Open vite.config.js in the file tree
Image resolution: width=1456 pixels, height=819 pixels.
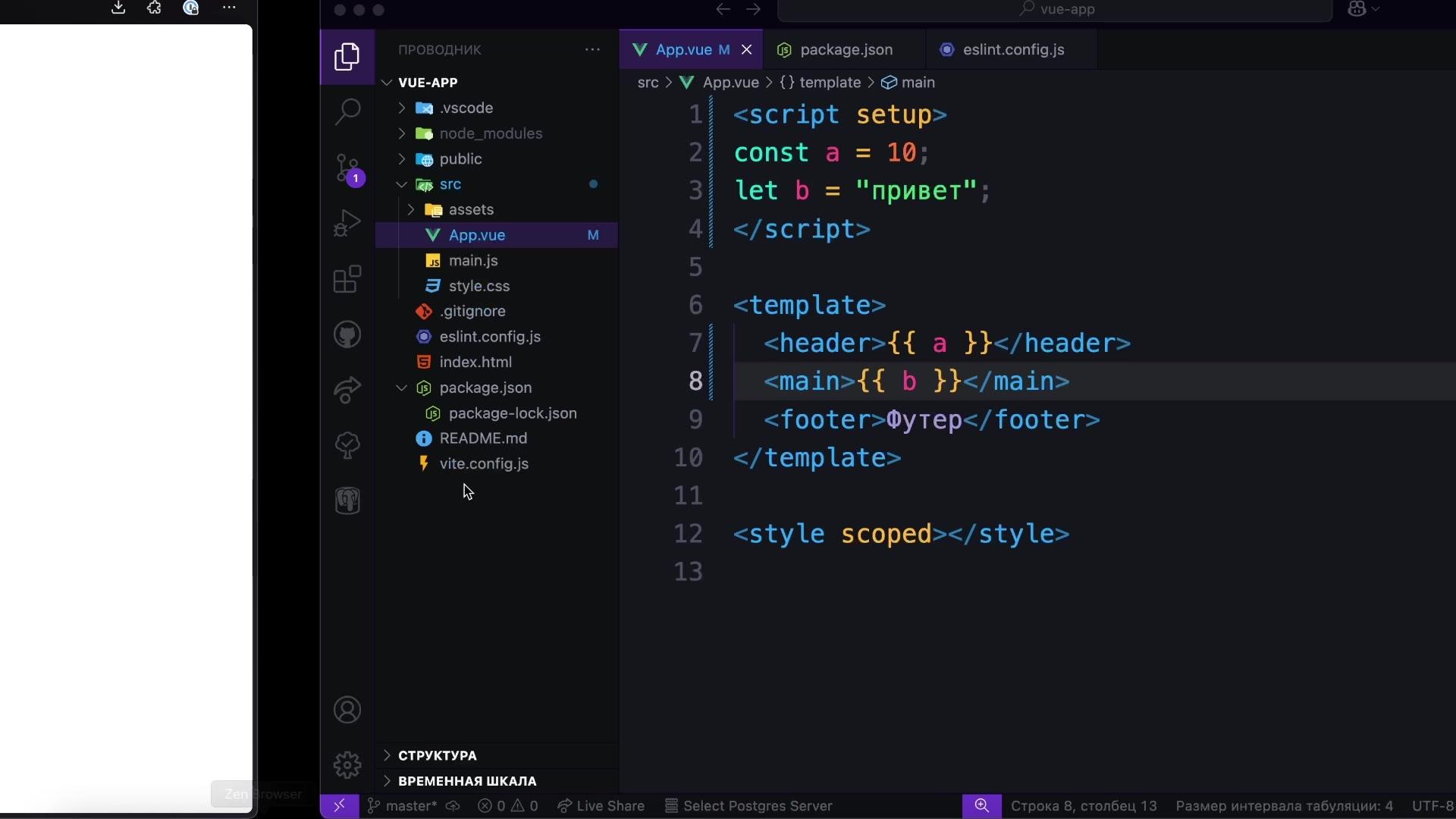coord(497,463)
